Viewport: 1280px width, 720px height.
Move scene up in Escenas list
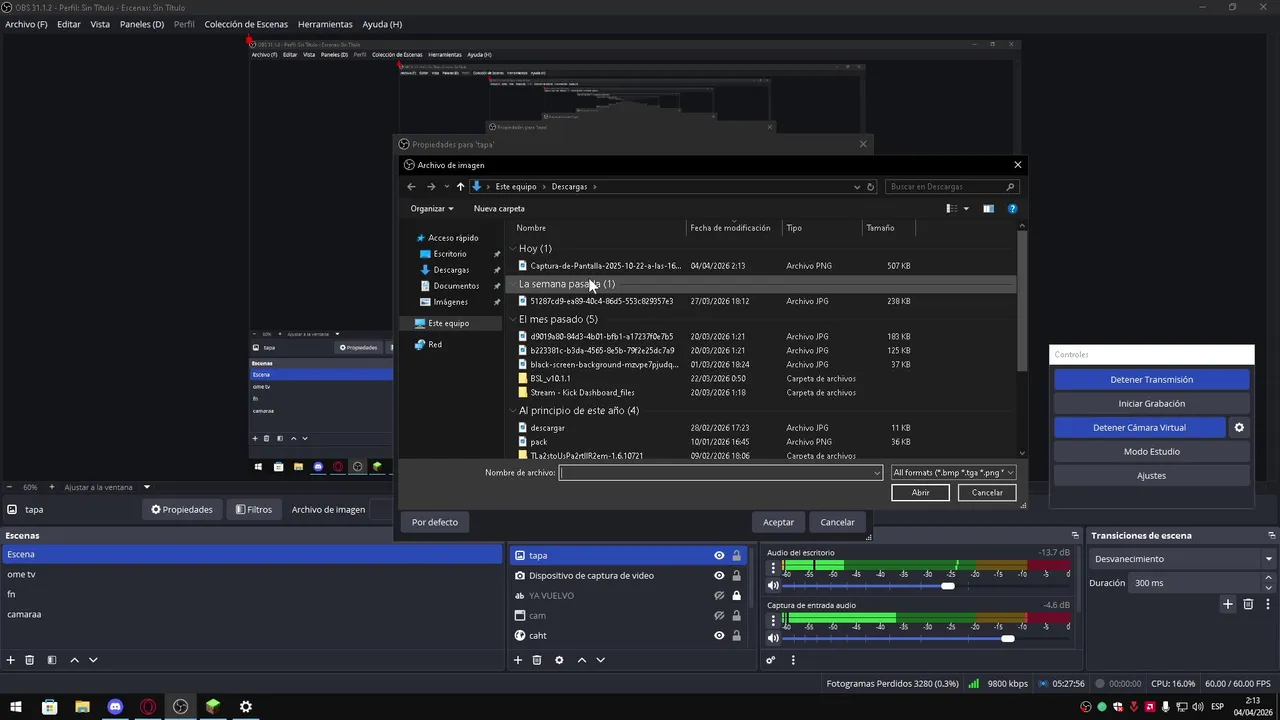tap(74, 660)
